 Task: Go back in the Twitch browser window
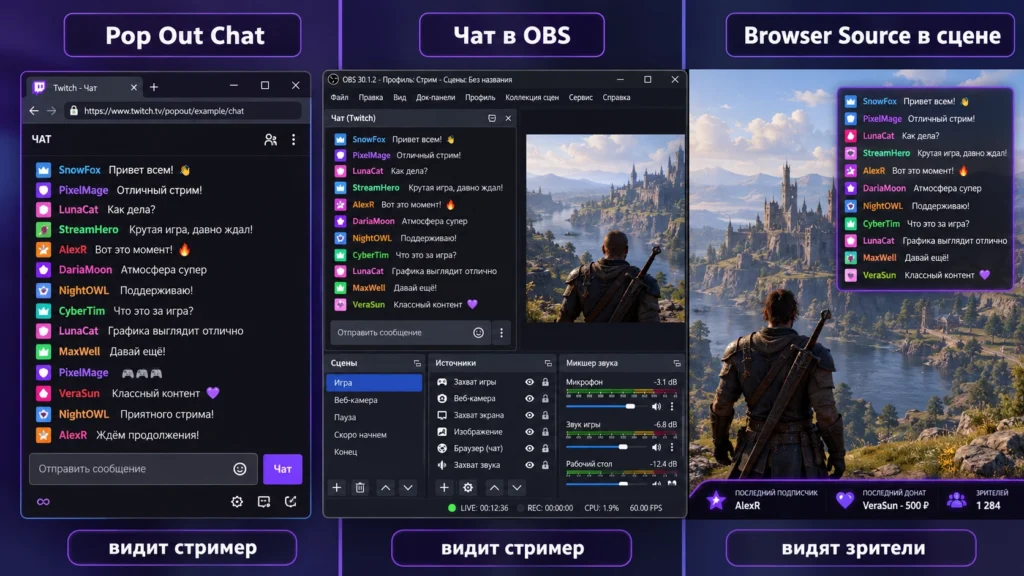(x=34, y=111)
